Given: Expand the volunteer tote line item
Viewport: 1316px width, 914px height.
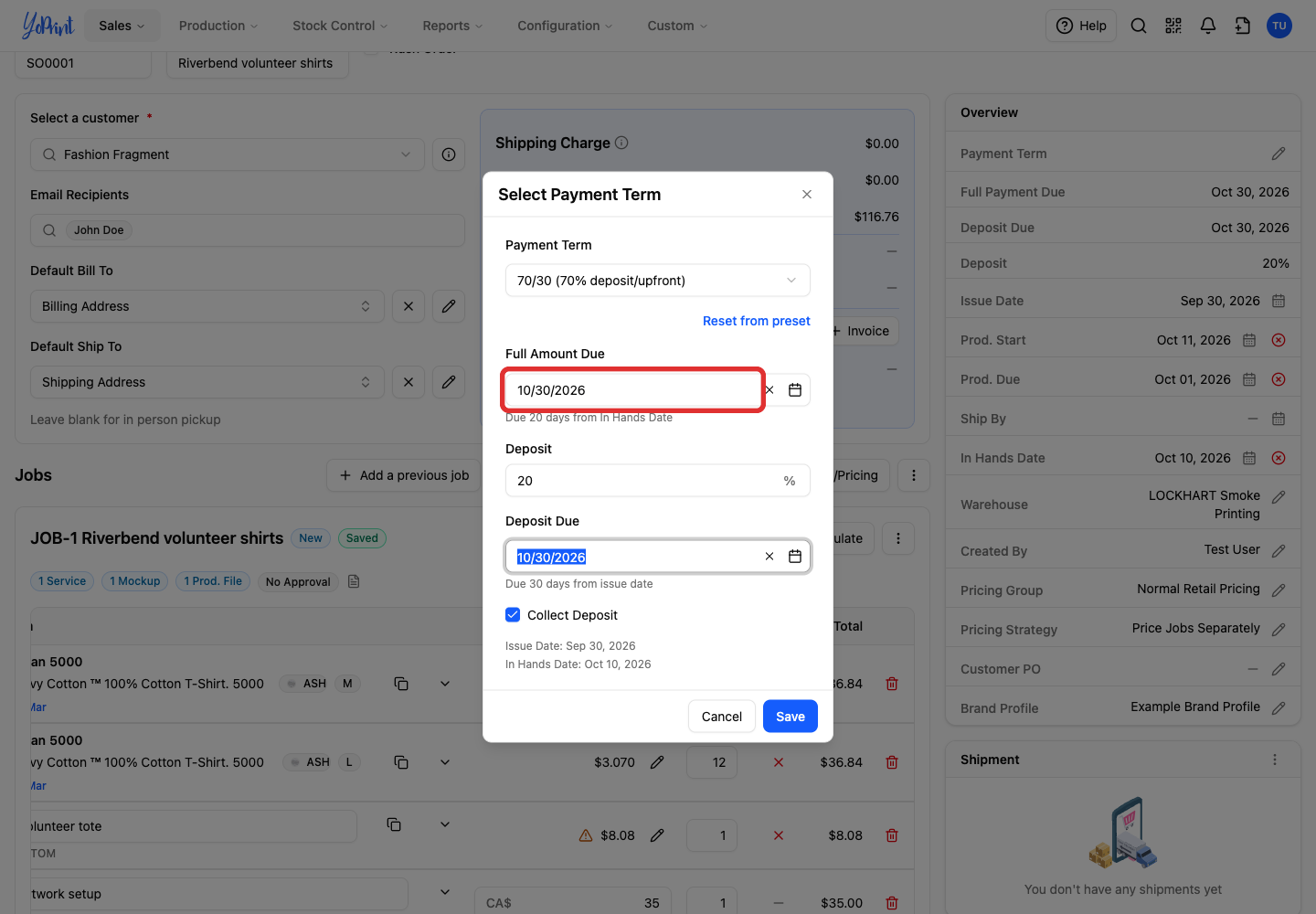Looking at the screenshot, I should [x=445, y=824].
